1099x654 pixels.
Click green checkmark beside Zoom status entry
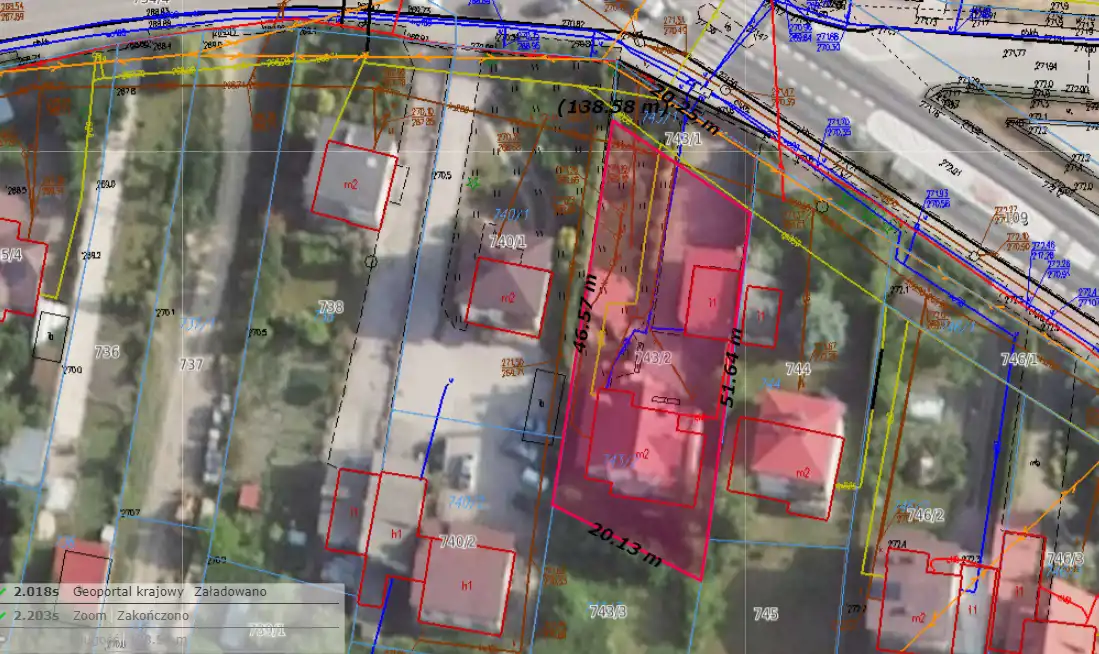point(5,616)
